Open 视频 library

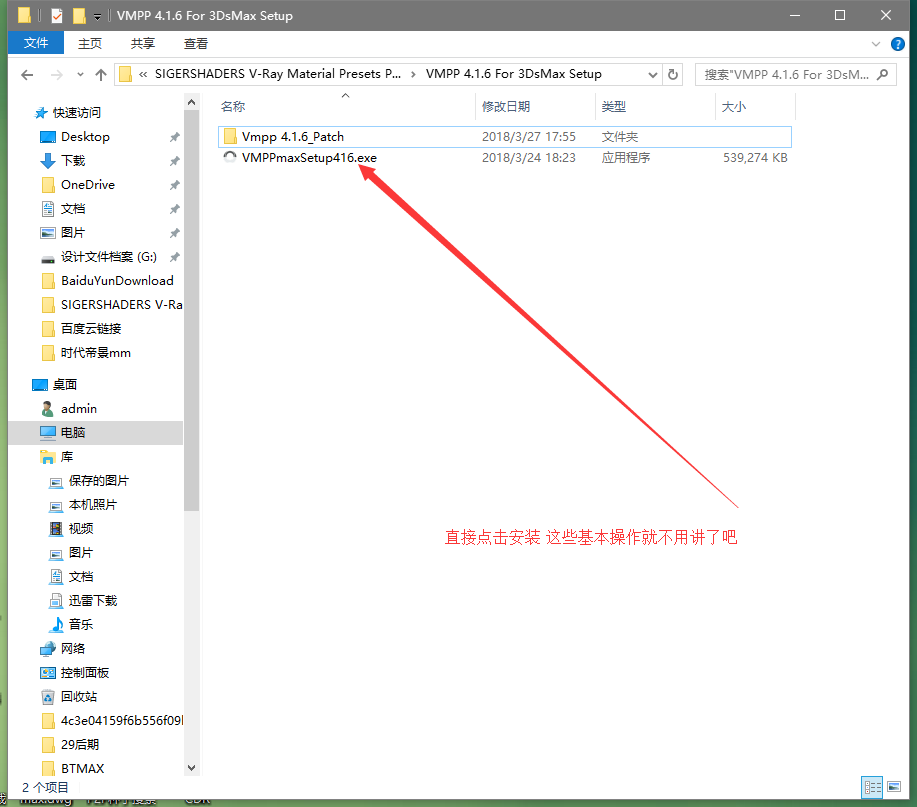[81, 529]
